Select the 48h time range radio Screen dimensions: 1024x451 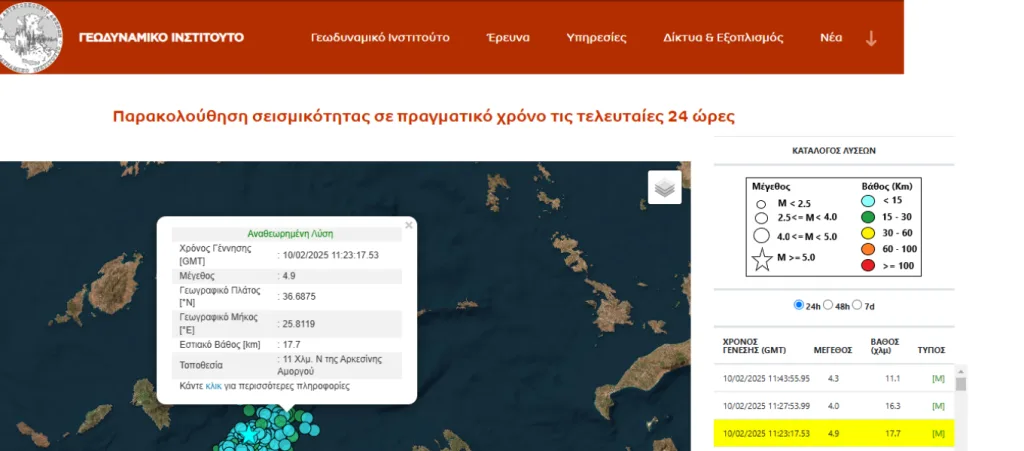pyautogui.click(x=829, y=304)
